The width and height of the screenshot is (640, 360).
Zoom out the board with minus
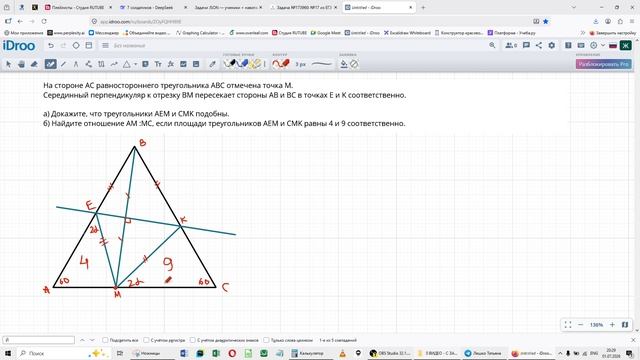pos(580,325)
